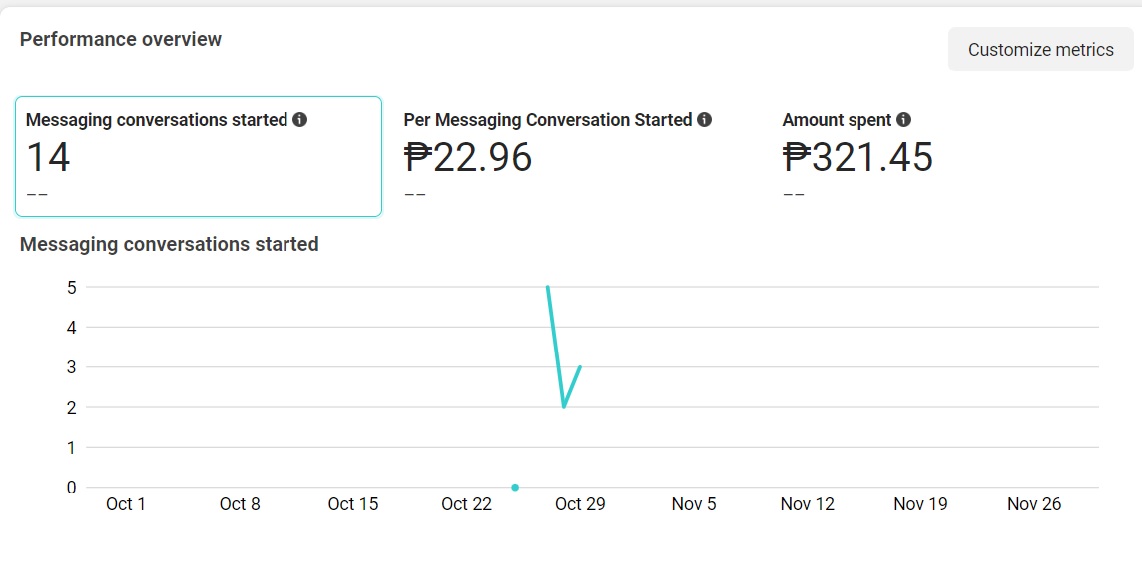The image size is (1142, 563).
Task: Click the ₱321.45 amount value
Action: 858,157
